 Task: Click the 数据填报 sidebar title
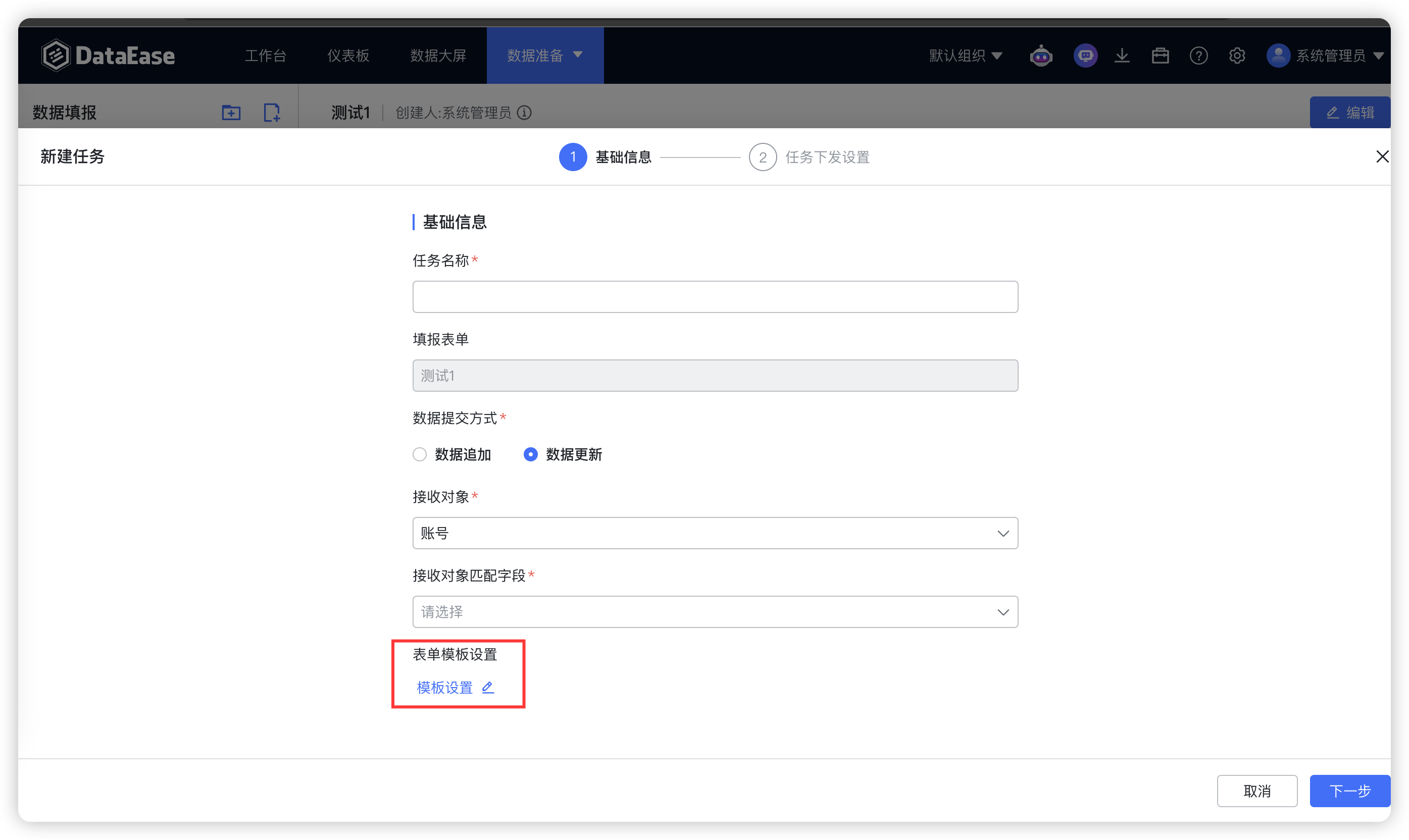(65, 112)
